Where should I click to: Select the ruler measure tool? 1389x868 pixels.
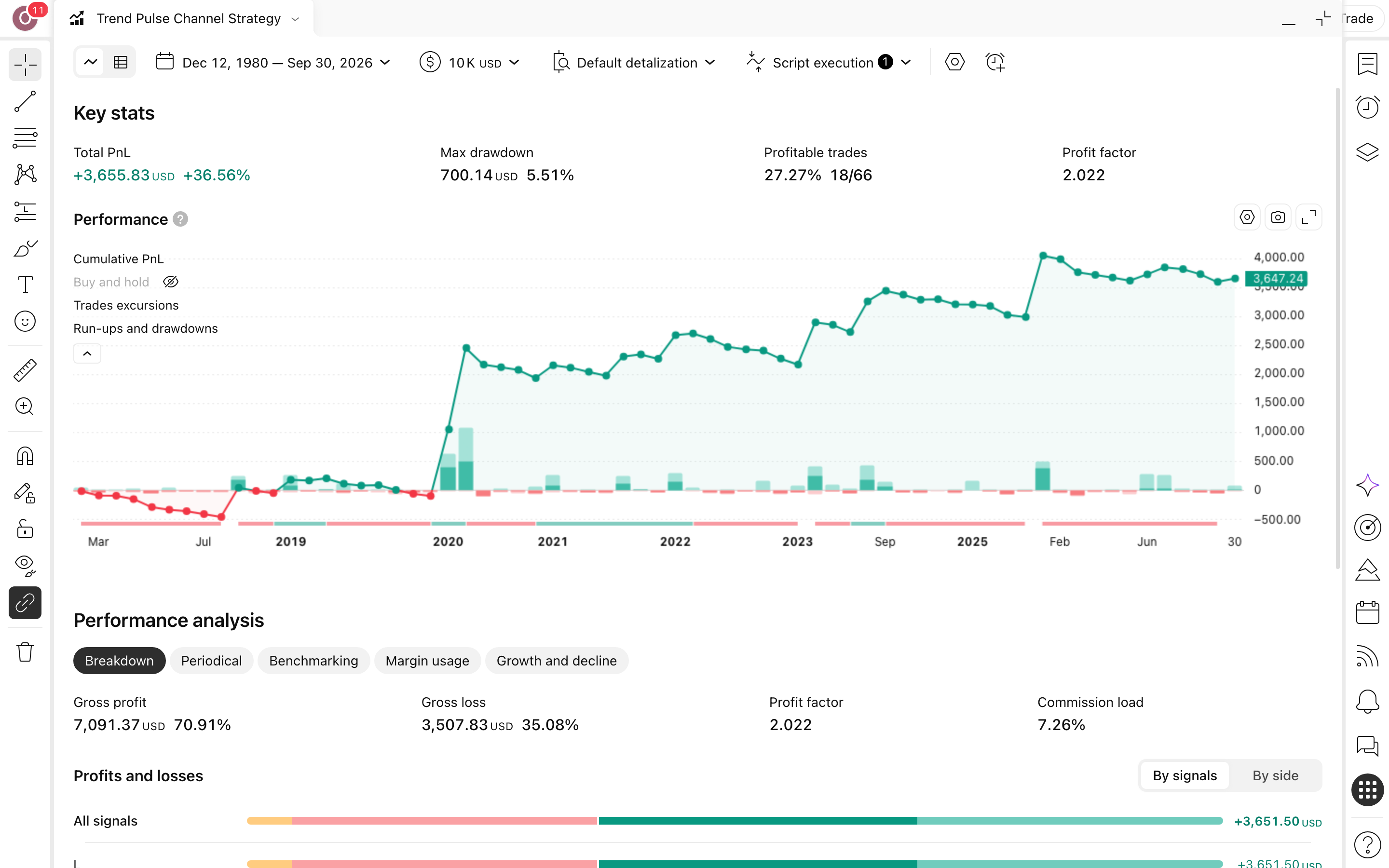(25, 370)
